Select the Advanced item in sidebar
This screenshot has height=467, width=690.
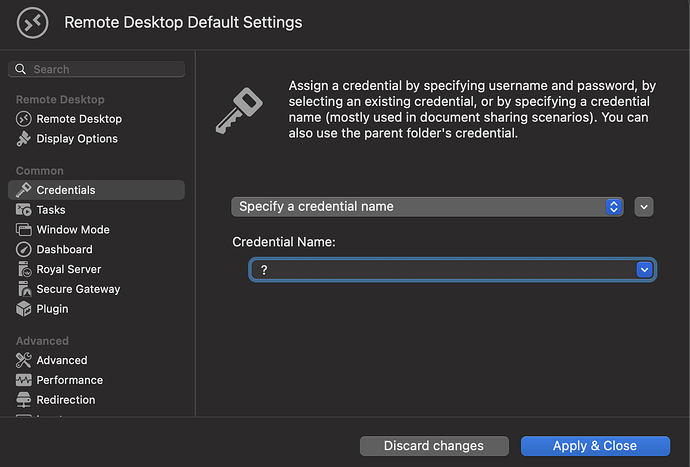pyautogui.click(x=62, y=360)
